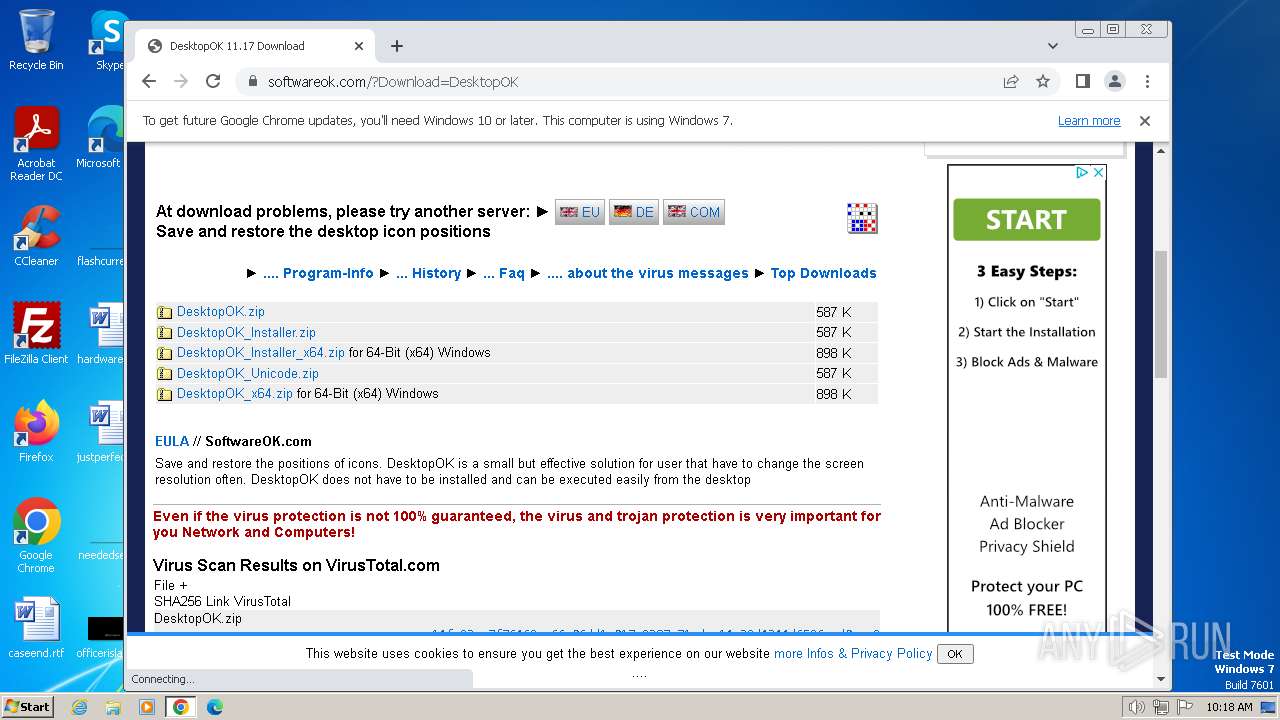Click zip icon beside DesktopOK_Unicode.zip
This screenshot has height=720, width=1280.
pos(165,374)
